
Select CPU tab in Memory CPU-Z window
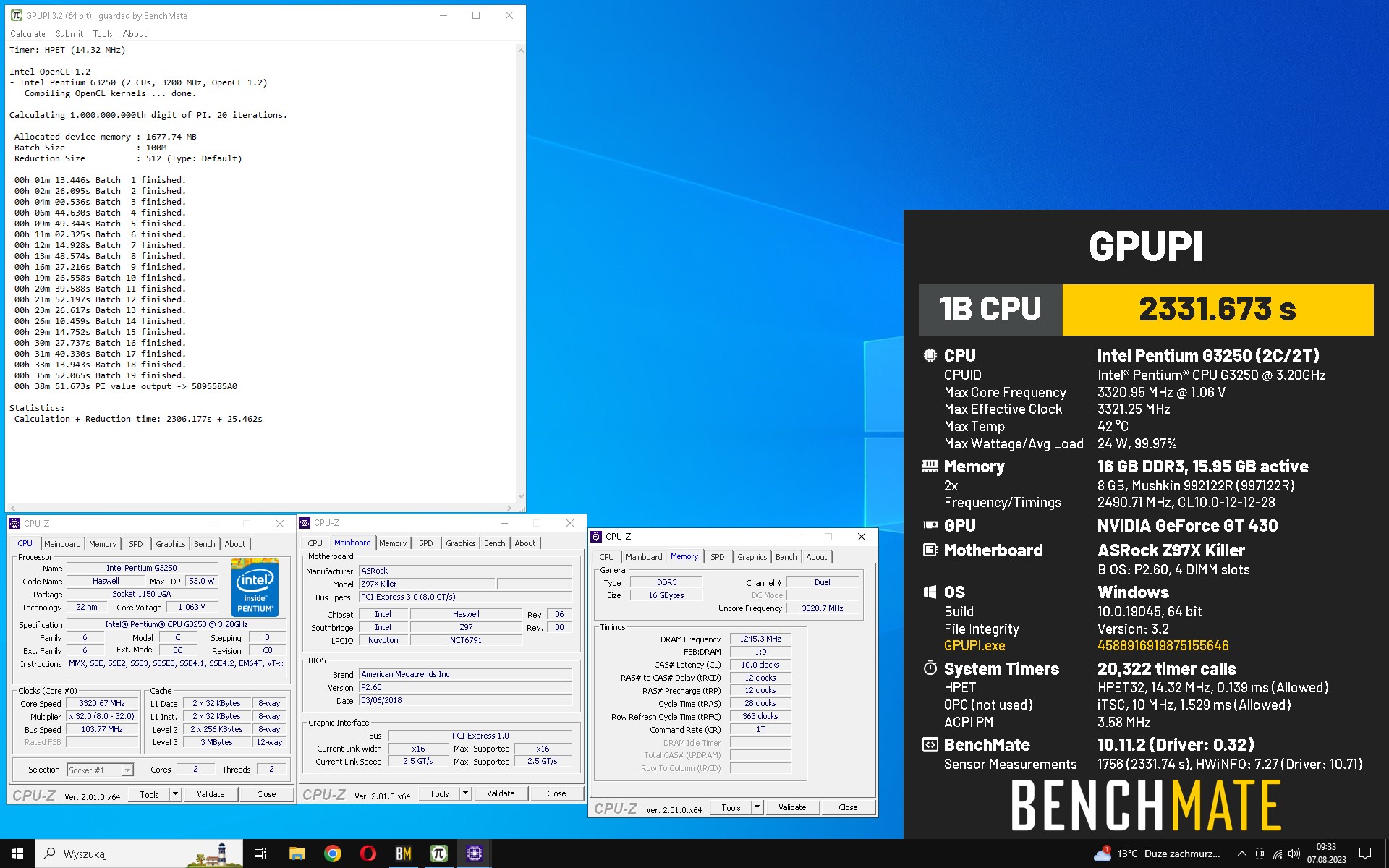click(x=607, y=557)
